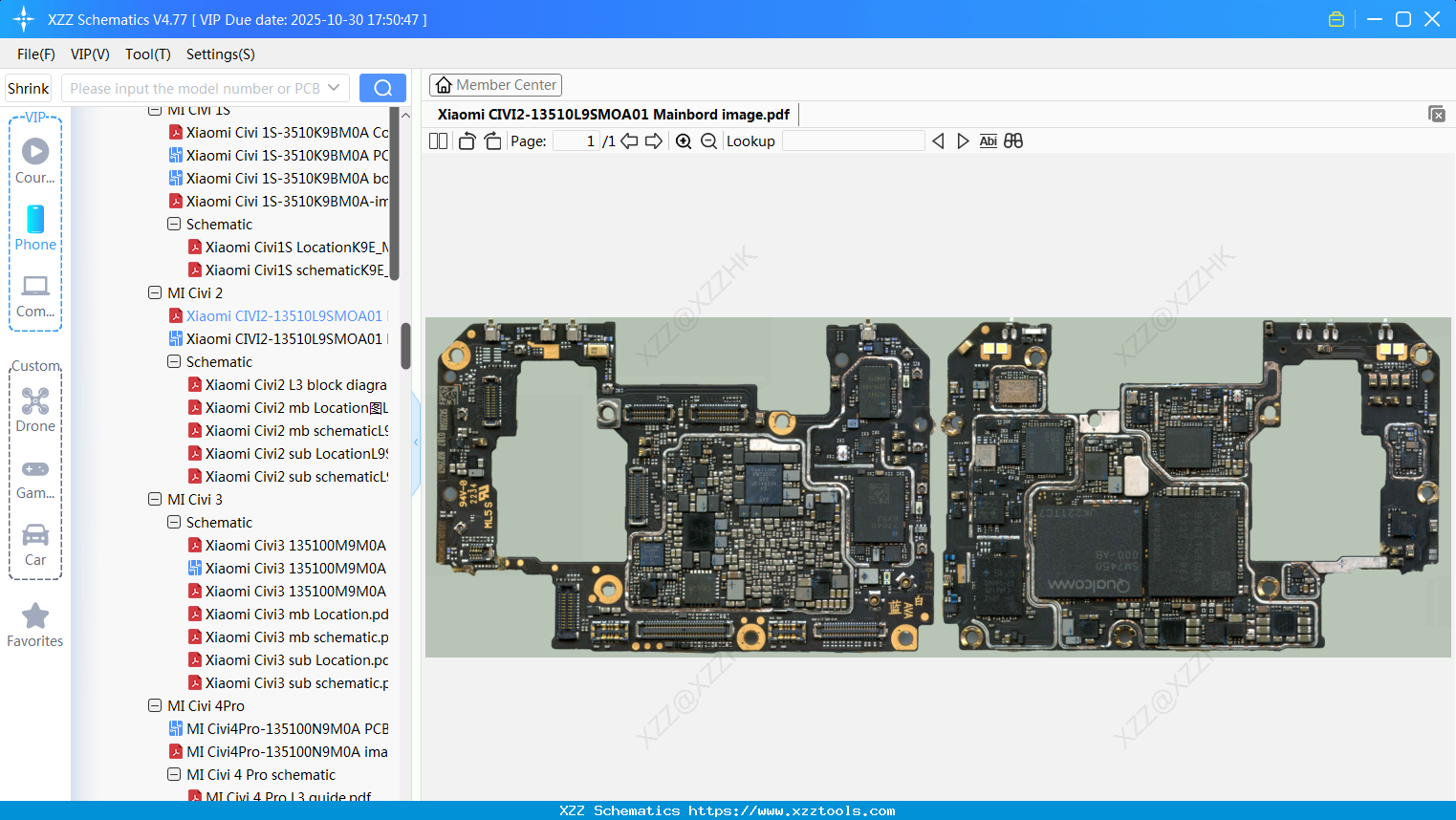
Task: Click the blue search magnifier button
Action: [x=382, y=87]
